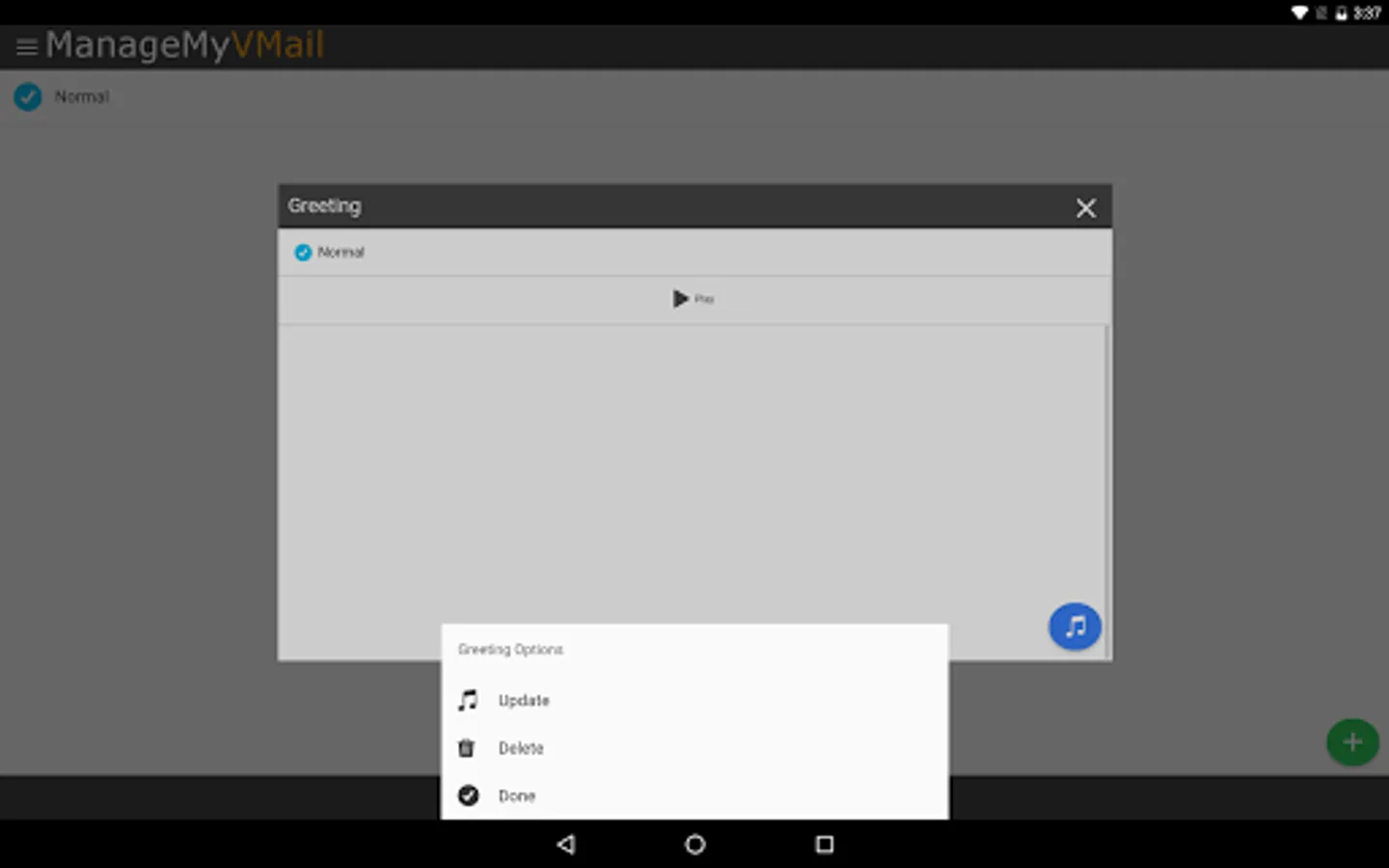Click the Wi-Fi status icon
This screenshot has height=868, width=1389.
point(1300,13)
